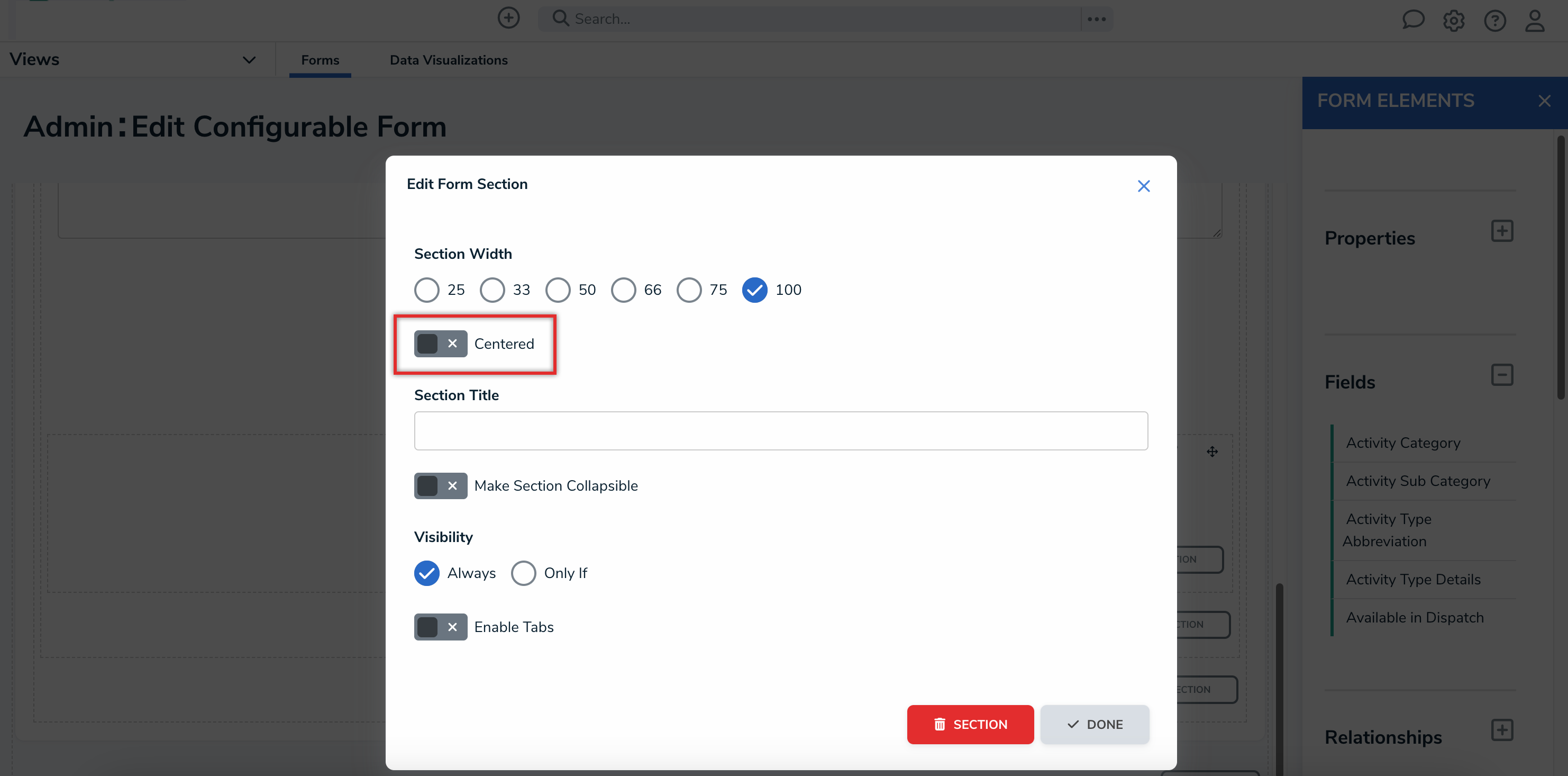1568x776 pixels.
Task: Click the move handle icon on section
Action: coord(1212,452)
